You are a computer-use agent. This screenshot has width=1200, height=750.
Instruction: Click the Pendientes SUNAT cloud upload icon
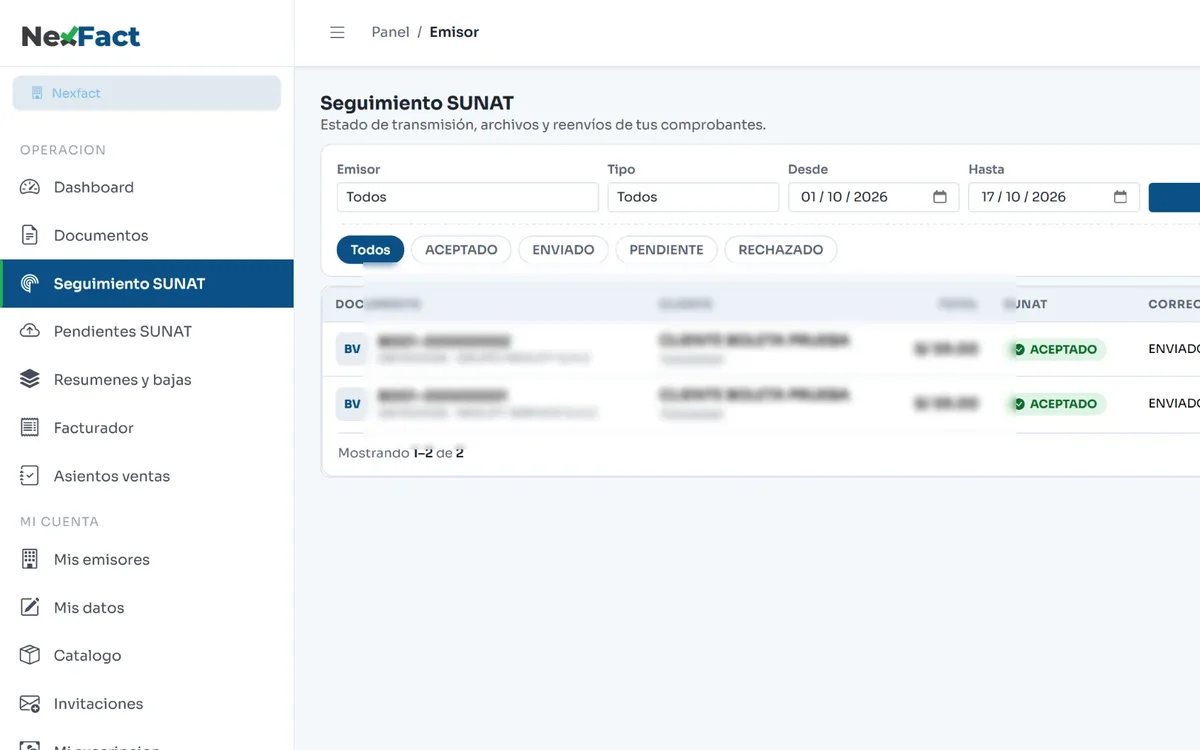[x=30, y=331]
